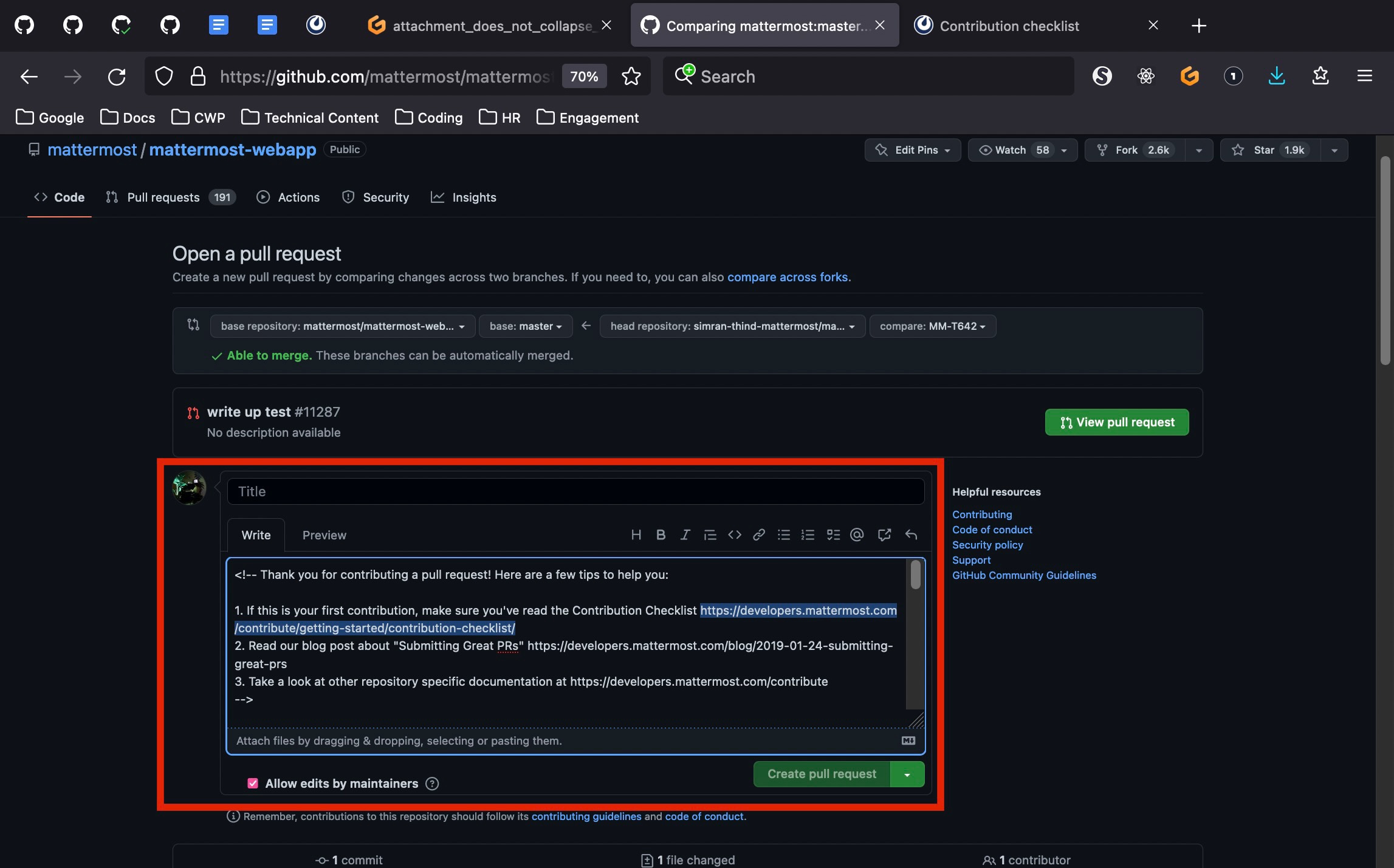Open help for Allow edits by maintainers
The height and width of the screenshot is (868, 1394).
tap(432, 784)
